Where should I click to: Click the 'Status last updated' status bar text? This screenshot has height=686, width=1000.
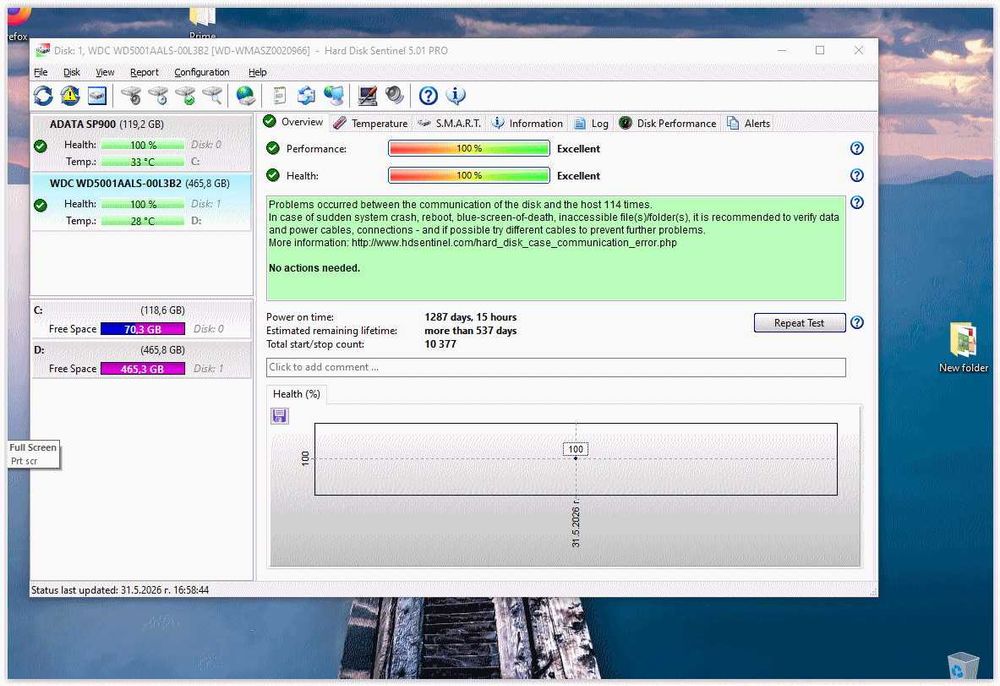[x=120, y=590]
